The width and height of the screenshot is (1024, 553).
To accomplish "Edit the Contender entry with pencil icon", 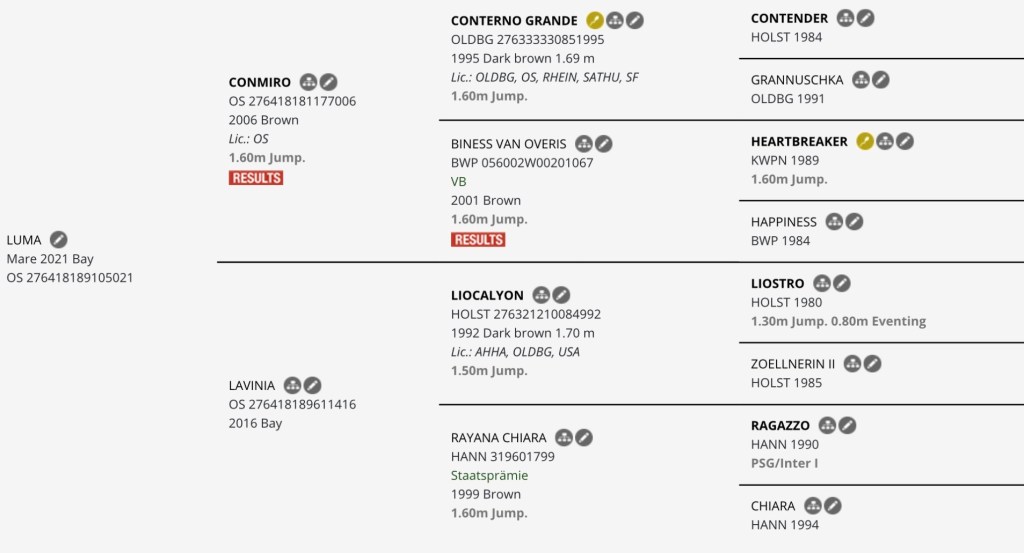I will click(x=866, y=18).
